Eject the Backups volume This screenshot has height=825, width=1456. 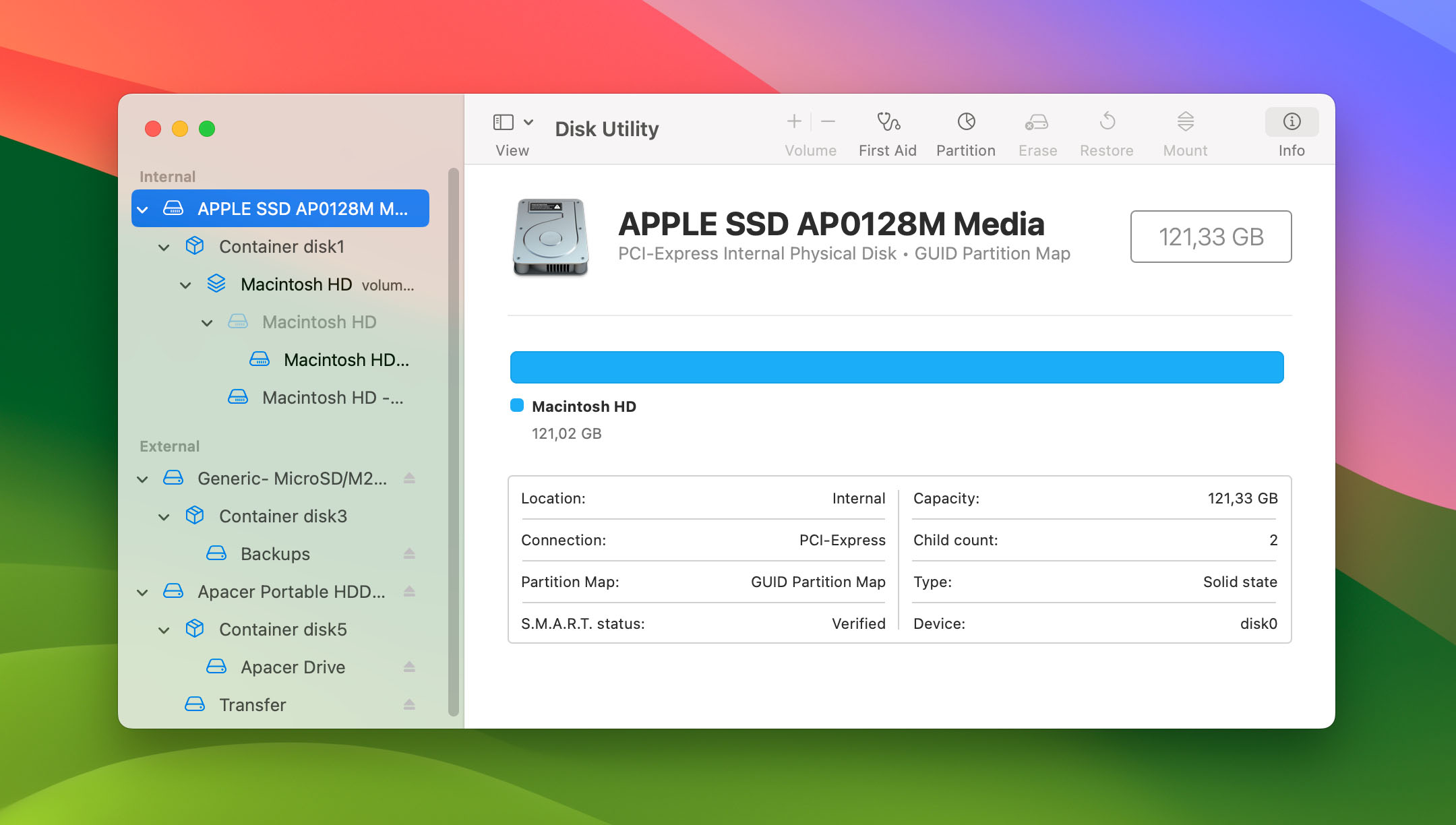[409, 554]
